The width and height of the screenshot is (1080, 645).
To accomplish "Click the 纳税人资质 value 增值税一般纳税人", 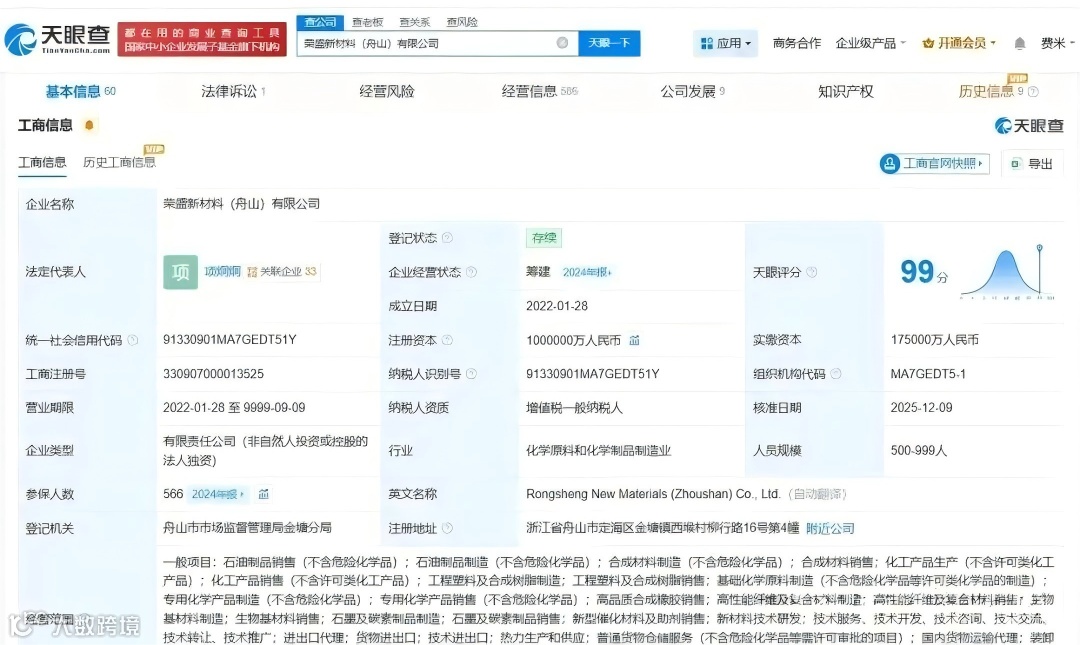I will tap(574, 407).
